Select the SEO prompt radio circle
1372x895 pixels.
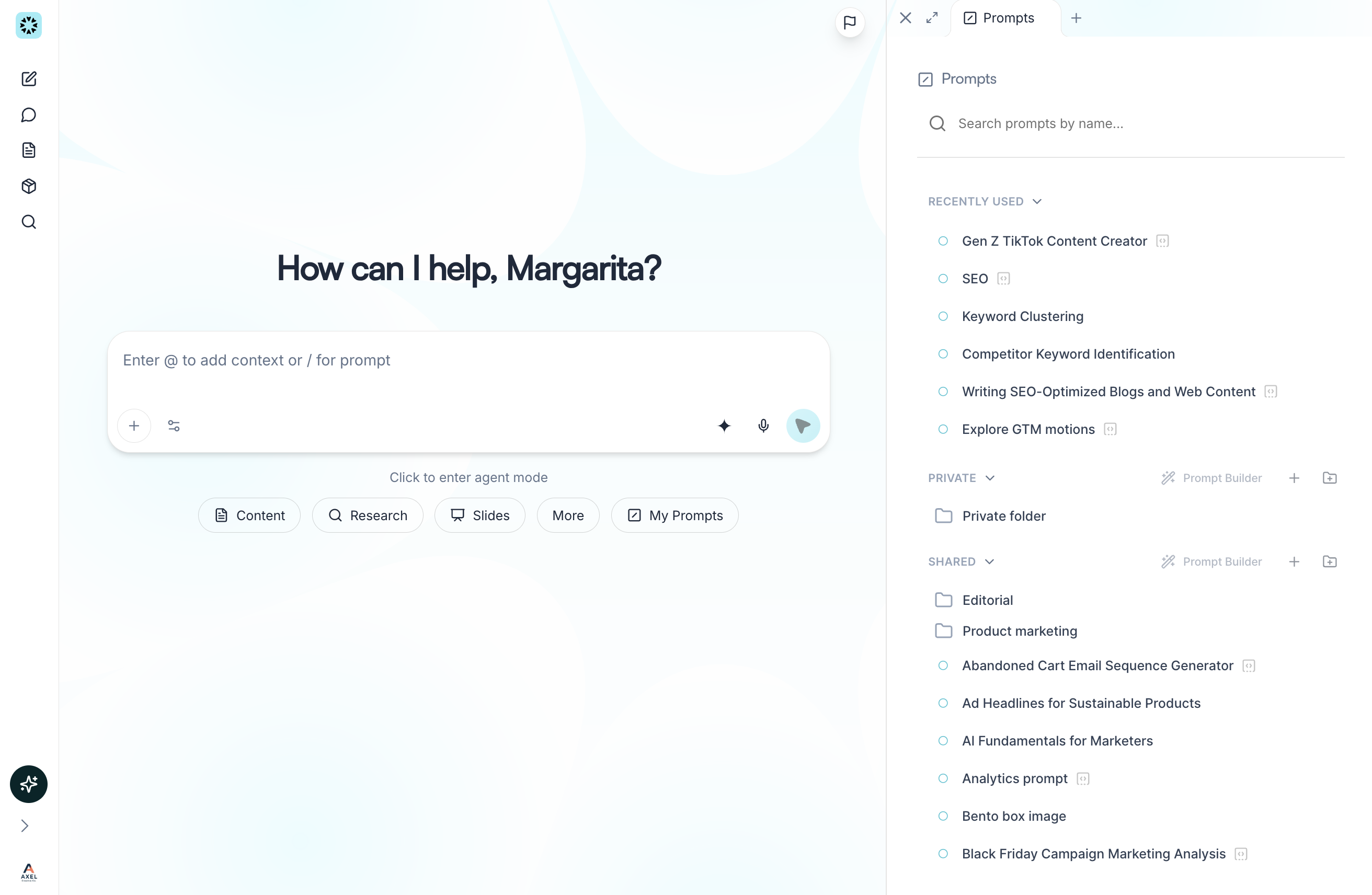point(943,279)
